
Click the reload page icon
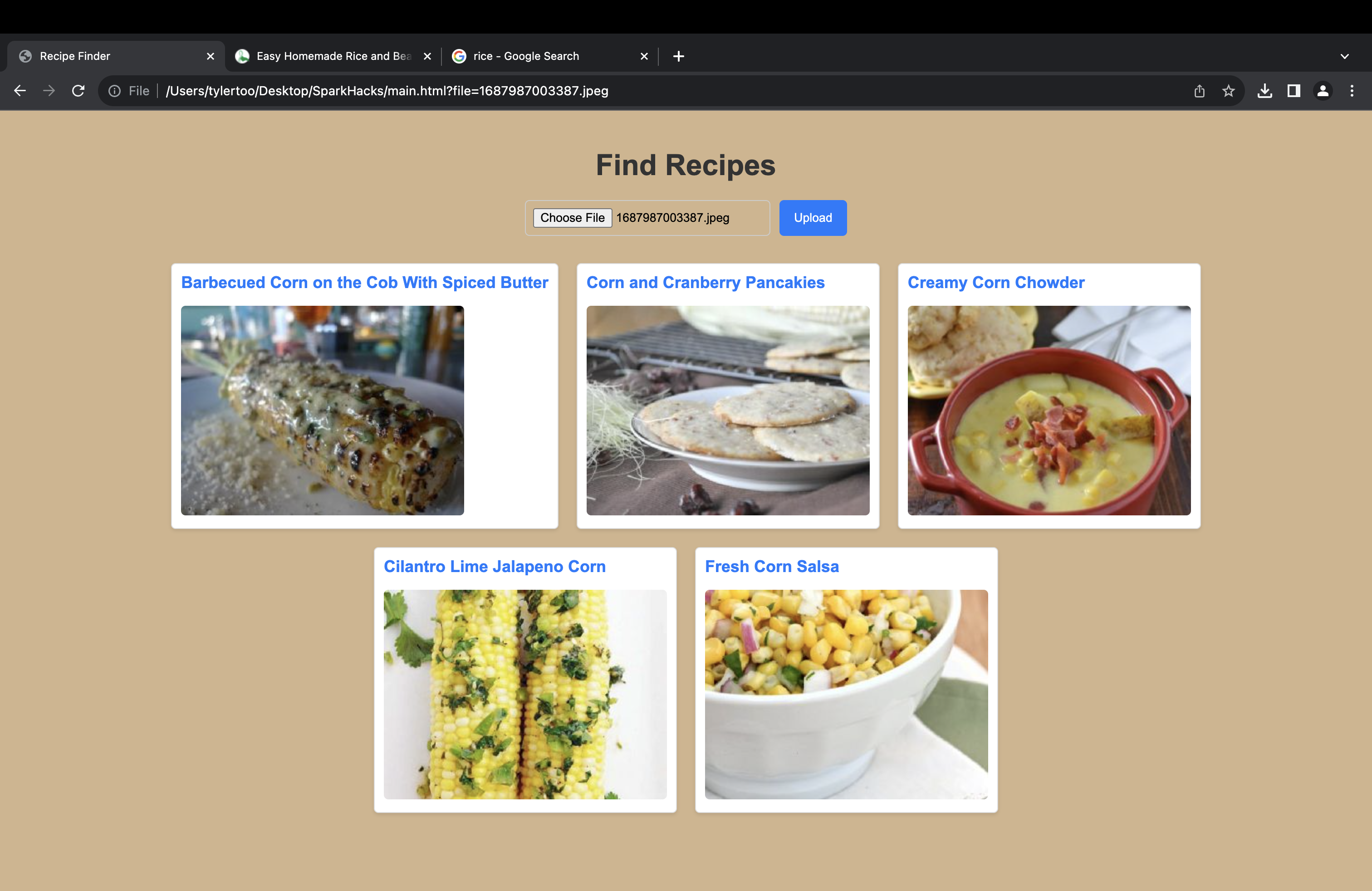pos(78,90)
